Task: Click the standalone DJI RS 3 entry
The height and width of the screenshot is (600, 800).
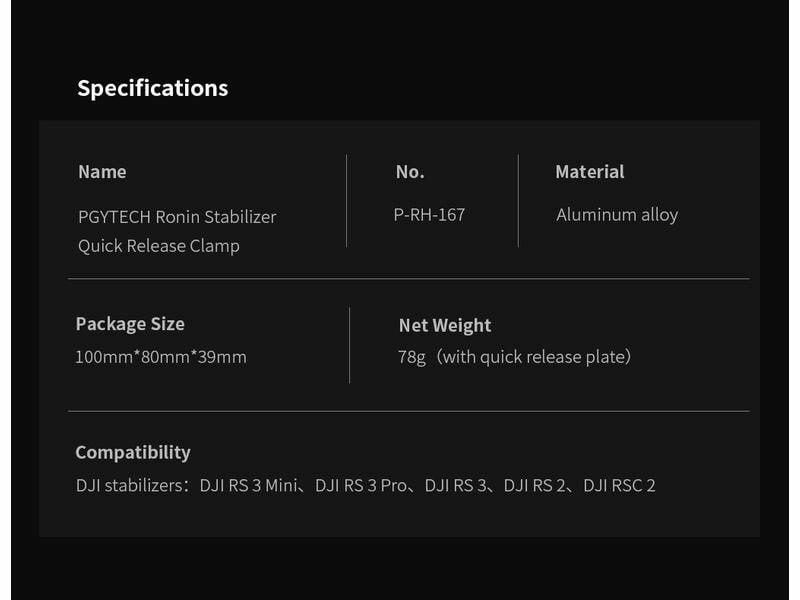Action: (x=455, y=486)
